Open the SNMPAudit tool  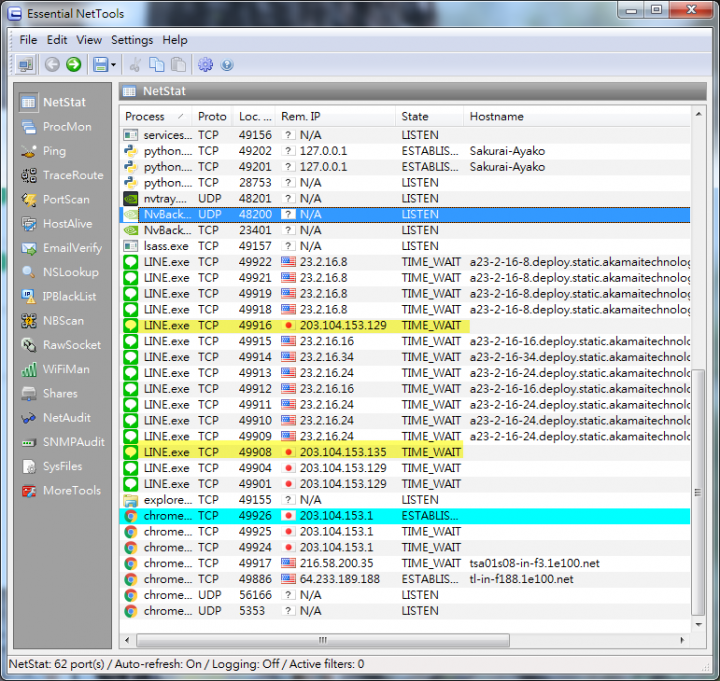[x=62, y=442]
